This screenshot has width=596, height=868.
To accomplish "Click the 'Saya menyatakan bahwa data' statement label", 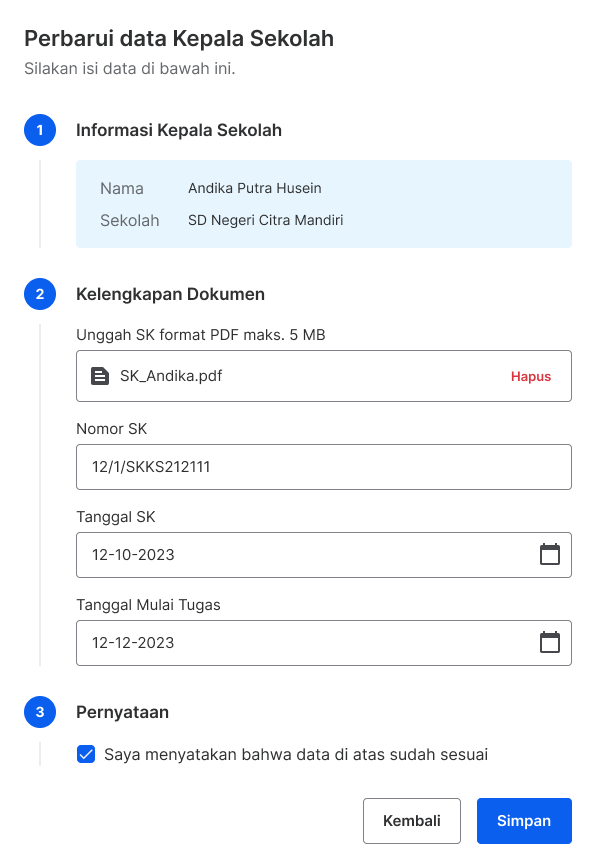I will [x=296, y=755].
